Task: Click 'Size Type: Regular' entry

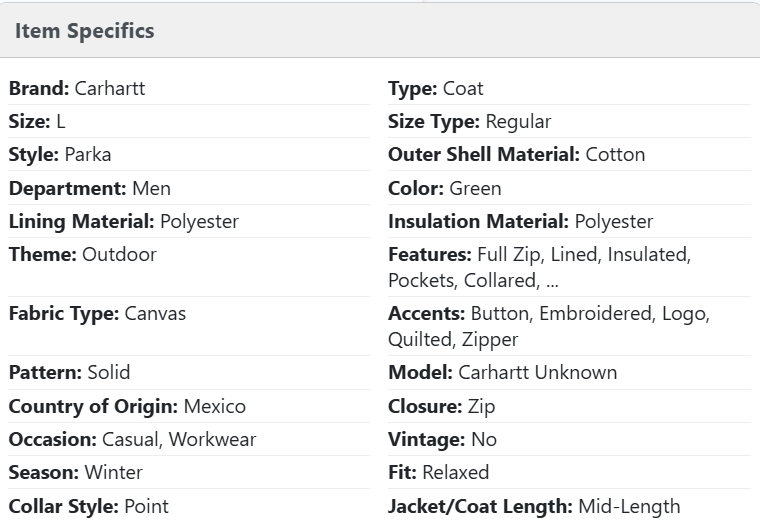Action: click(x=570, y=122)
